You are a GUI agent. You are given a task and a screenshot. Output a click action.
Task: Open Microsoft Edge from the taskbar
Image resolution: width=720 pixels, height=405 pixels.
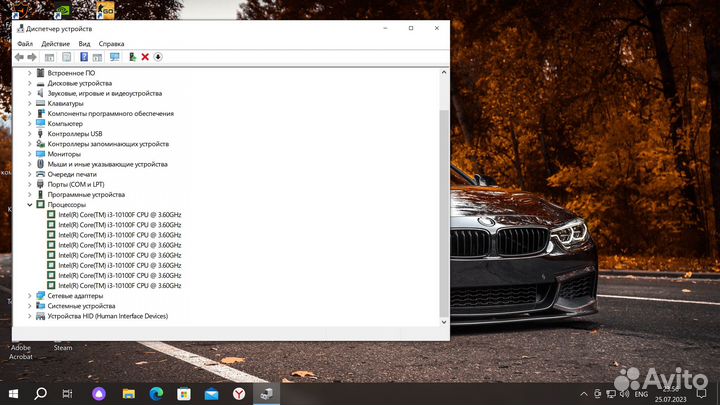pos(155,394)
